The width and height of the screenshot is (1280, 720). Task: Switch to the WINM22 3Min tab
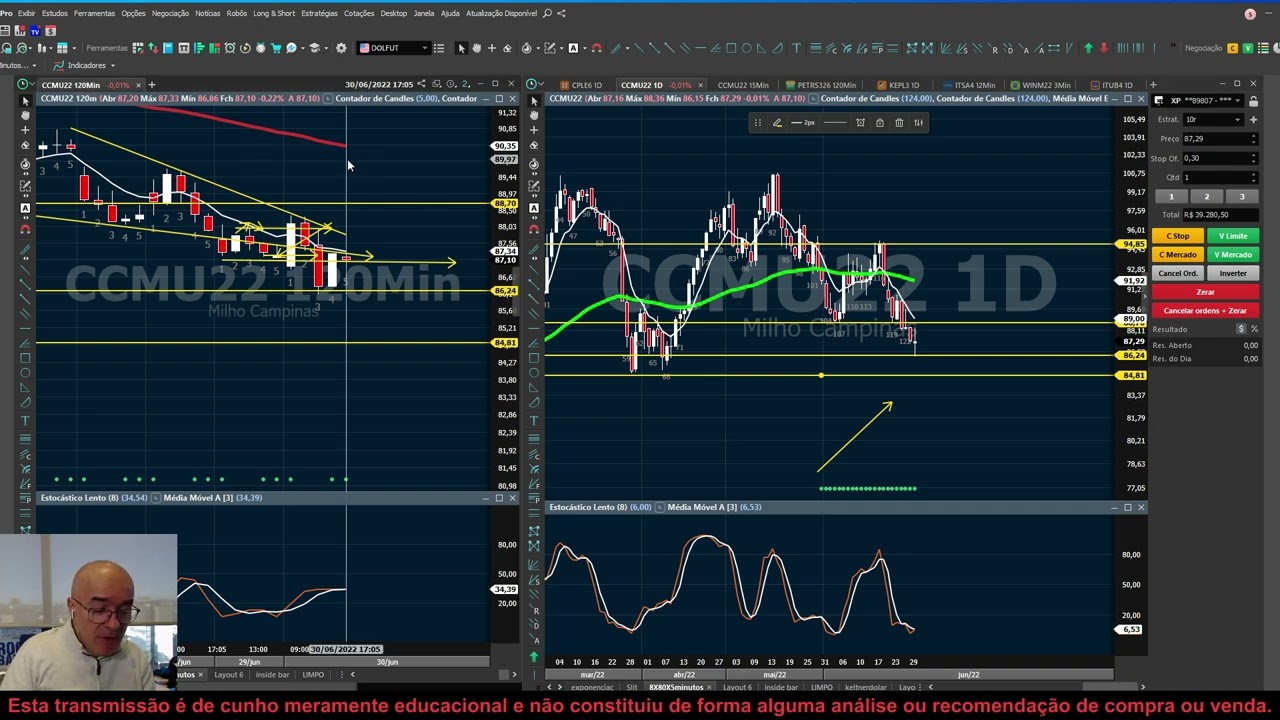[1041, 85]
